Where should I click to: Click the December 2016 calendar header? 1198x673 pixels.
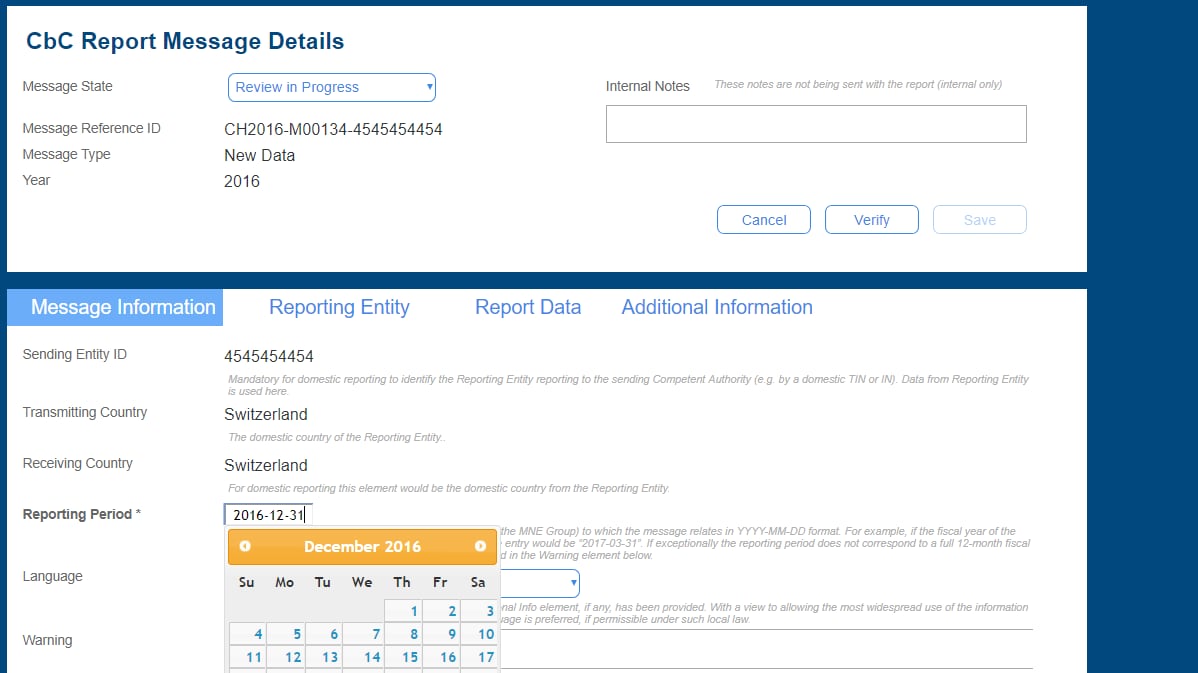click(x=362, y=546)
